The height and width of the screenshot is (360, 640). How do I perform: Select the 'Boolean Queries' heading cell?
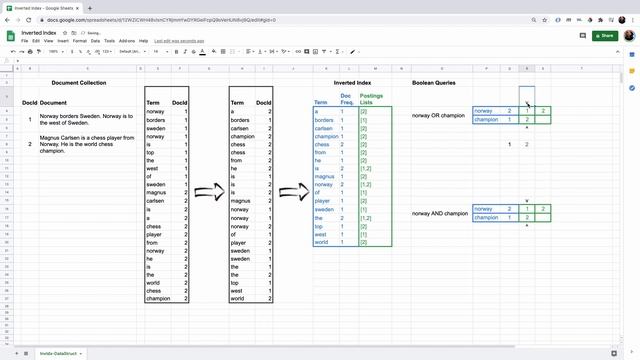pos(433,83)
